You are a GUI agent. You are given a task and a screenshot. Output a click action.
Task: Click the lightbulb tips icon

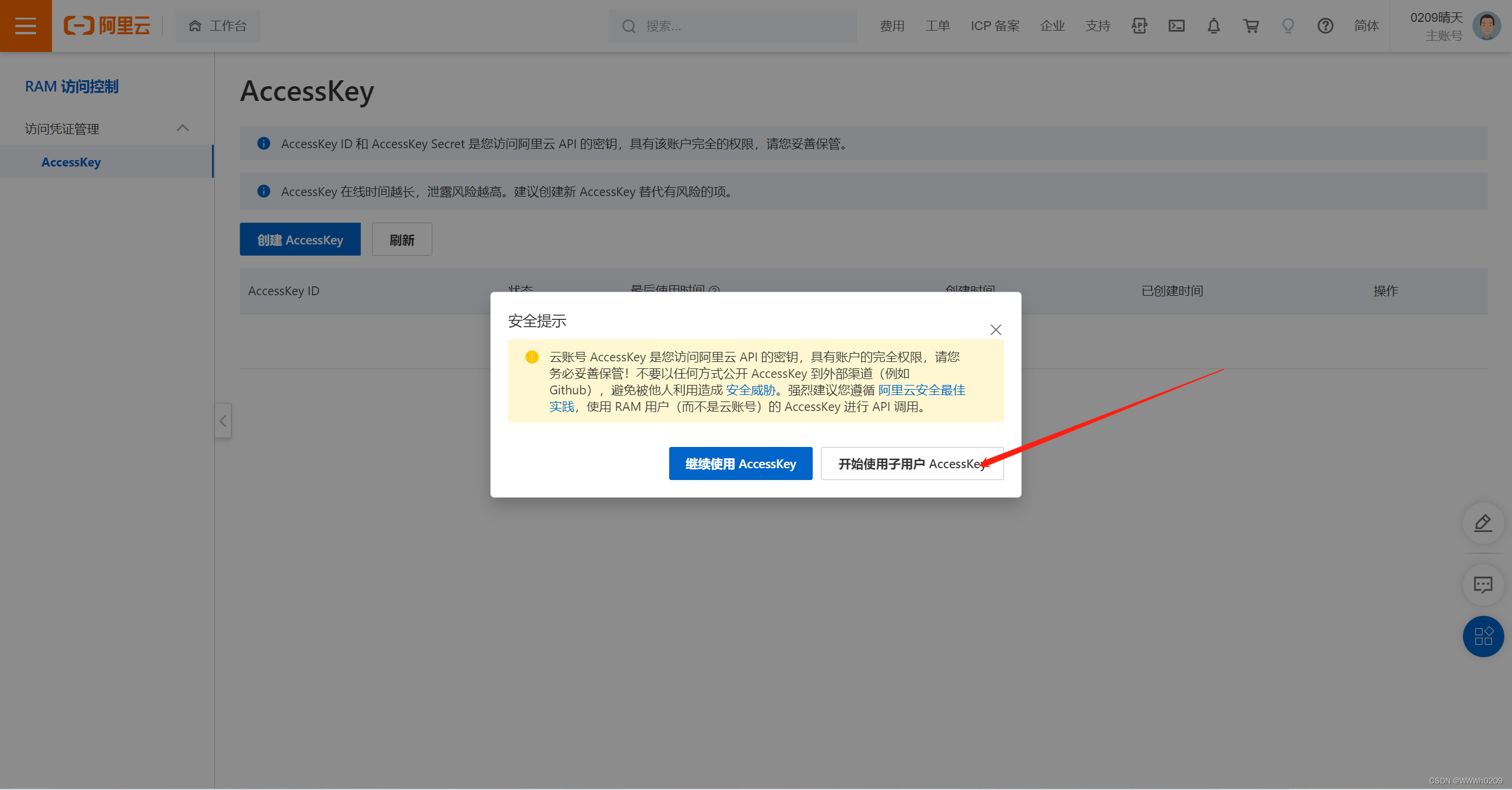click(x=1288, y=26)
